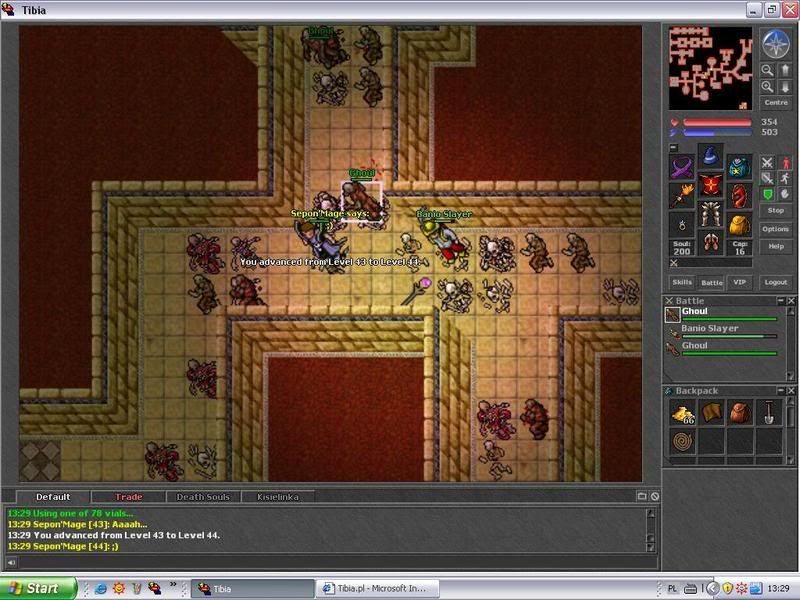
Task: Enable full attack fight mode
Action: 767,163
